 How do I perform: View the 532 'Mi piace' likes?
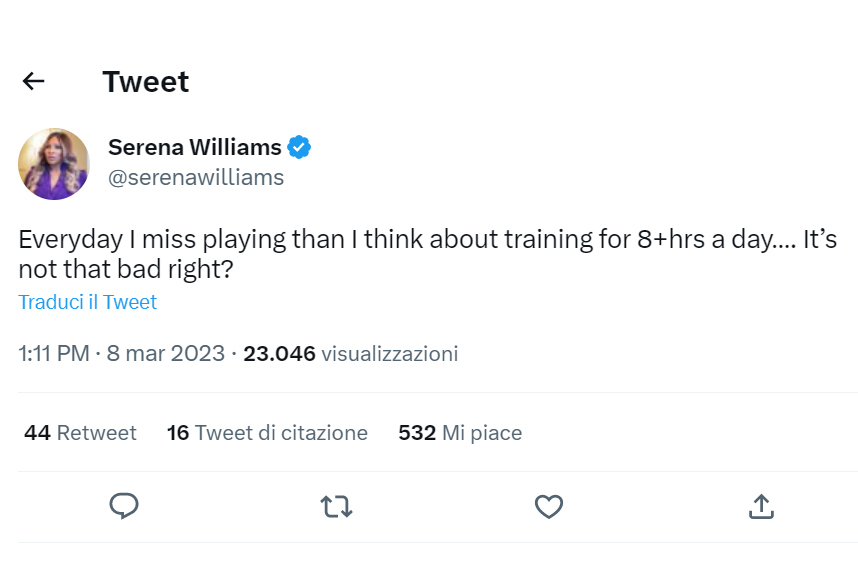(460, 433)
